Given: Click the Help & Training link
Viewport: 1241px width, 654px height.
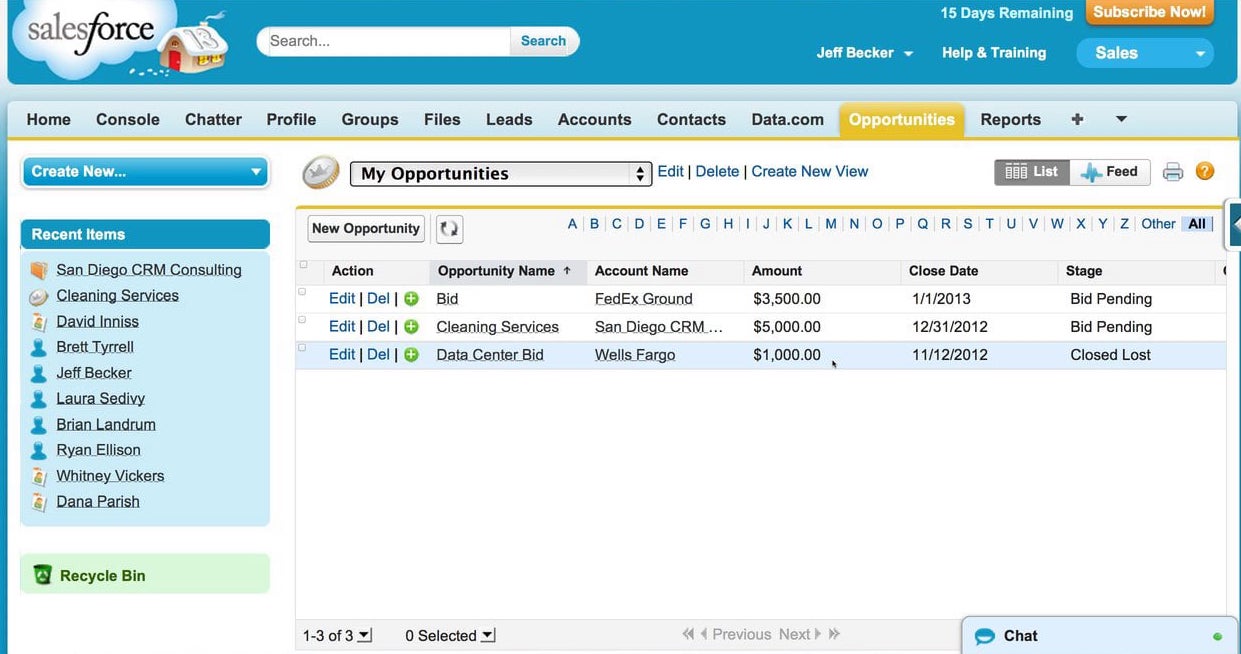Looking at the screenshot, I should [994, 53].
